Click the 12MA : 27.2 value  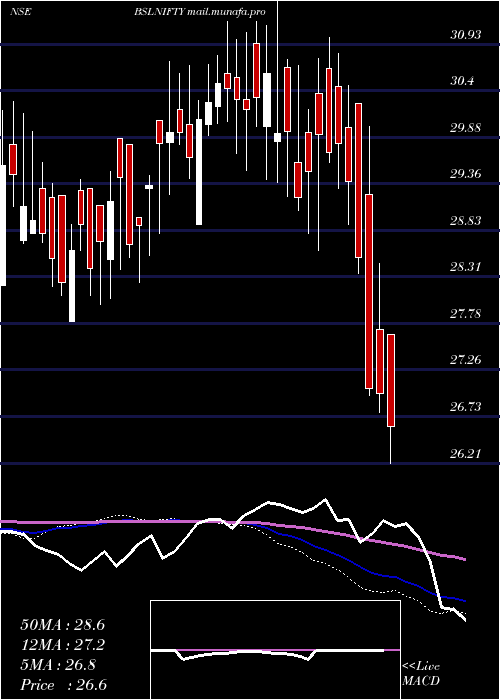coord(63,645)
